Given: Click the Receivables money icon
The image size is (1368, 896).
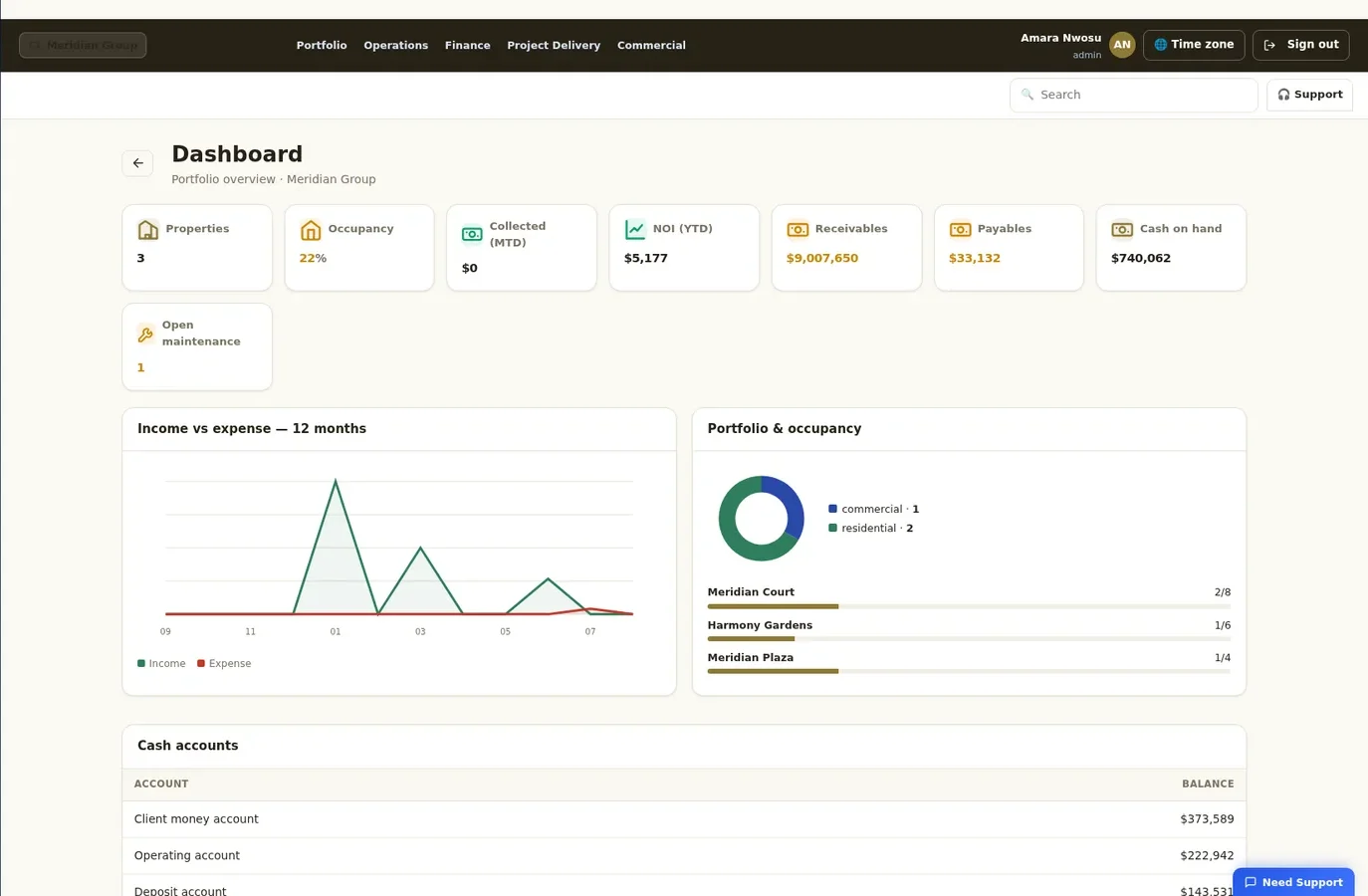Looking at the screenshot, I should (798, 230).
